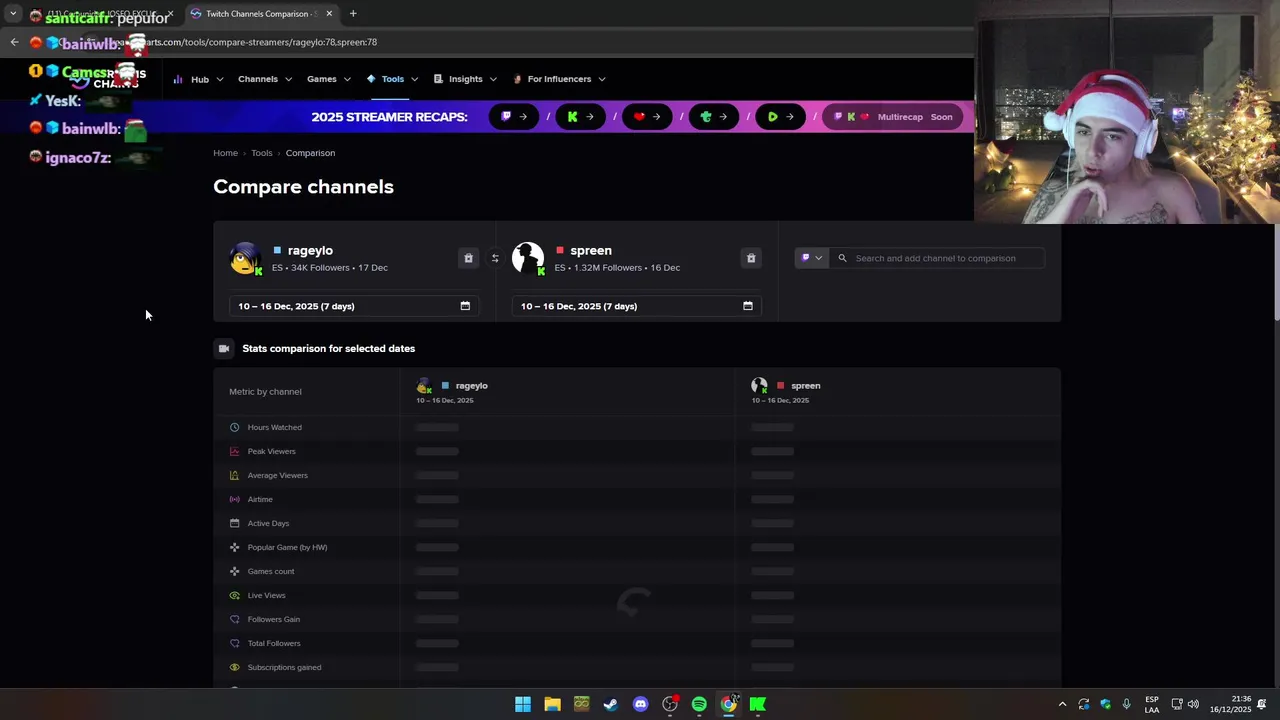Click the Live Views metric icon
Viewport: 1280px width, 720px height.
tap(235, 595)
